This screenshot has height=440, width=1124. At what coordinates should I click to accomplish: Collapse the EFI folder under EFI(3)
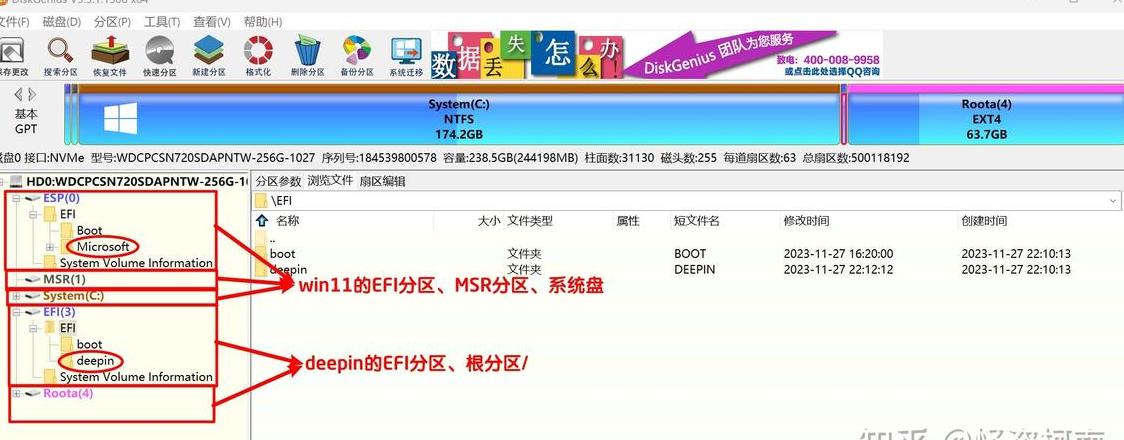coord(33,328)
